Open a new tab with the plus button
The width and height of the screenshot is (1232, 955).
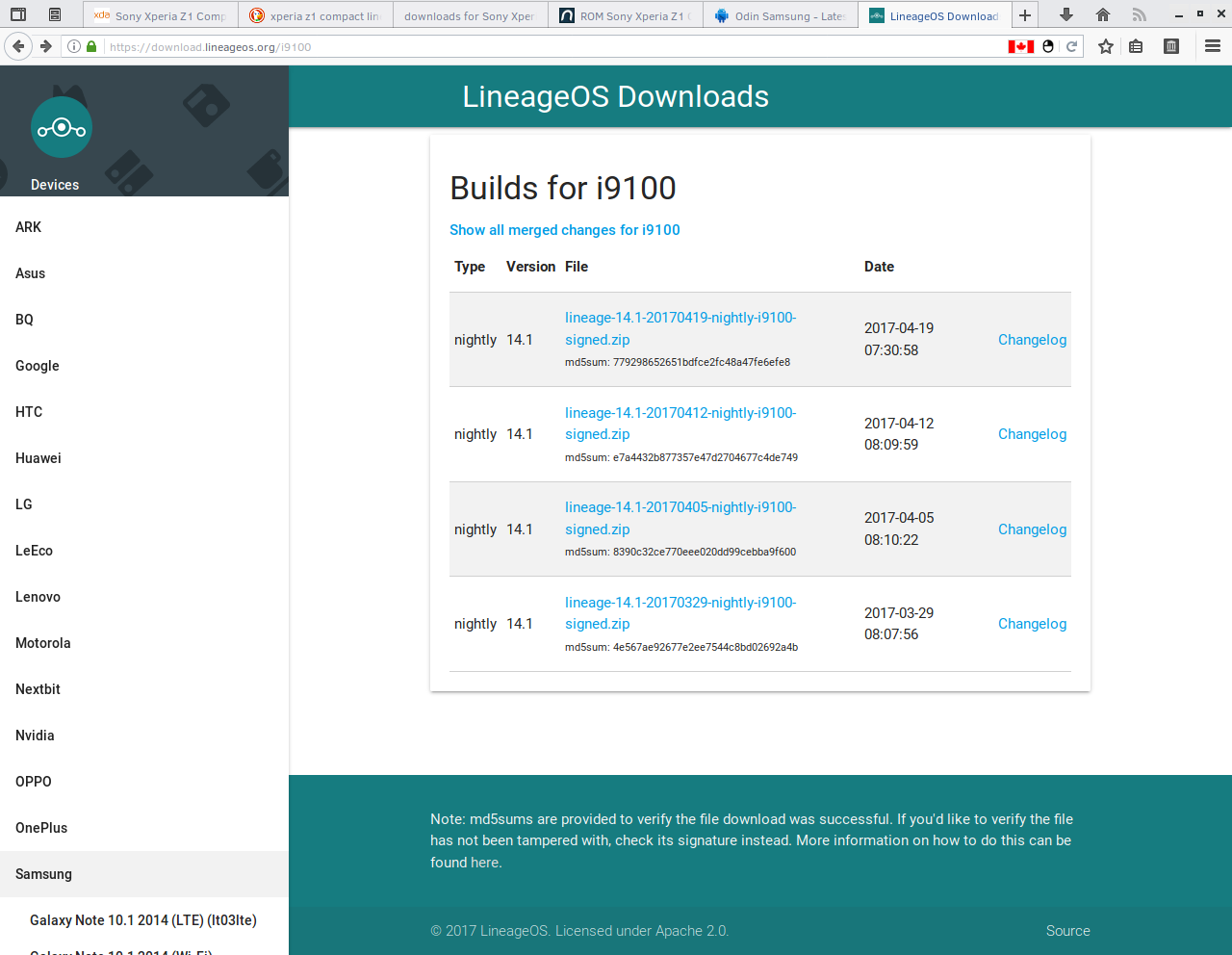(1025, 15)
